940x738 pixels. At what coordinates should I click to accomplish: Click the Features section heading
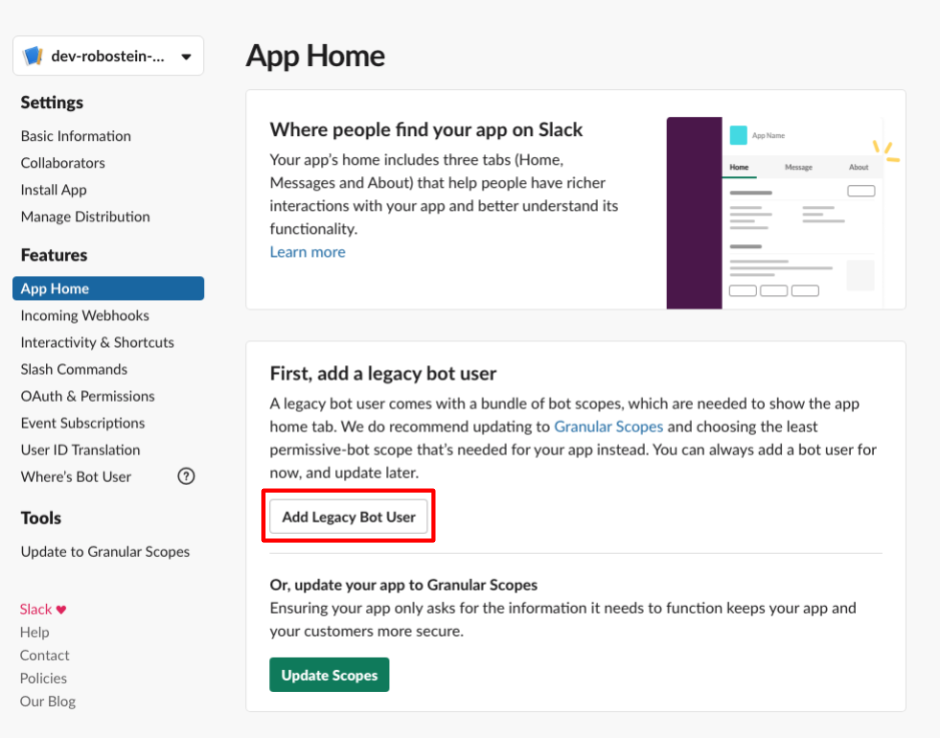pyautogui.click(x=54, y=255)
